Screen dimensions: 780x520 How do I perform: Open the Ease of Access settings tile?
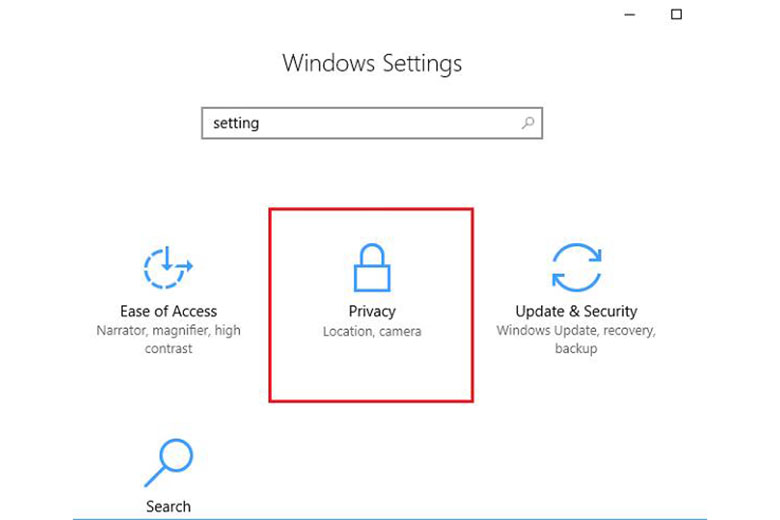(x=168, y=300)
